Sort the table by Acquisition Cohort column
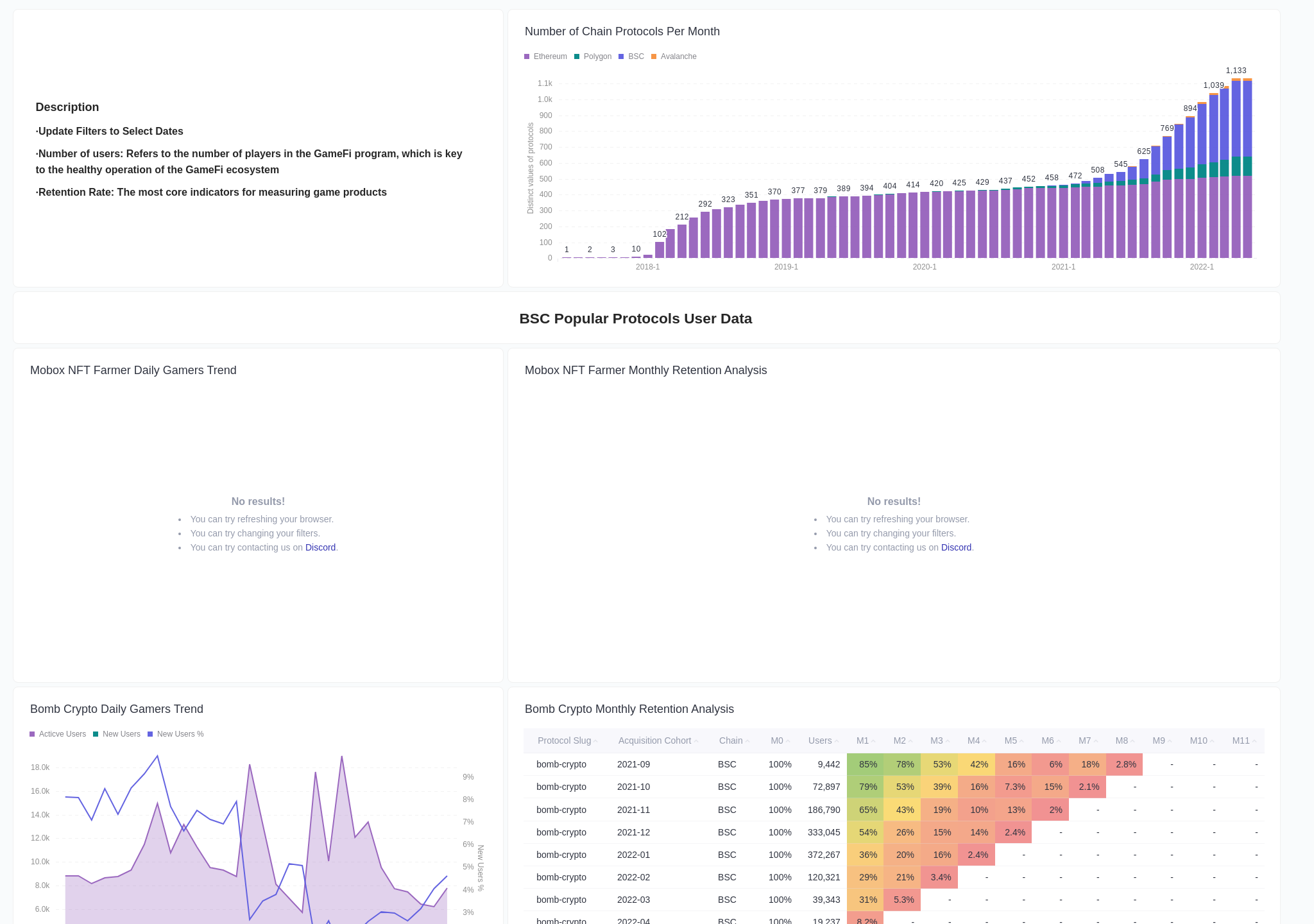This screenshot has width=1314, height=924. pyautogui.click(x=656, y=740)
